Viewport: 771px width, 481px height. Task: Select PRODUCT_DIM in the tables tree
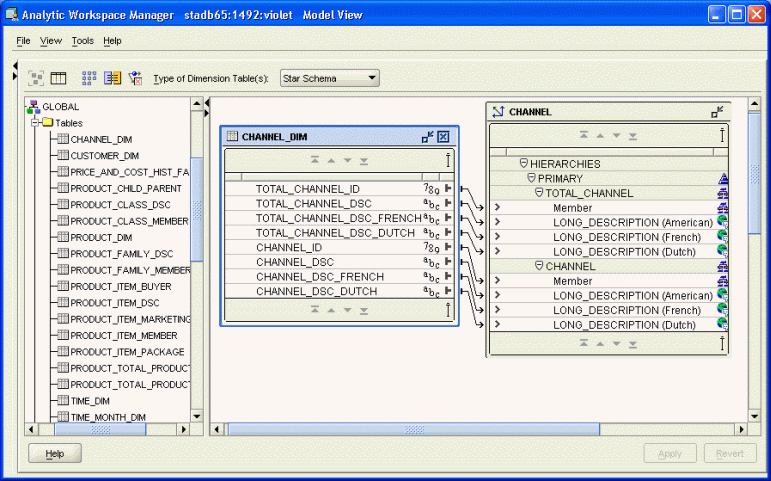pos(101,238)
